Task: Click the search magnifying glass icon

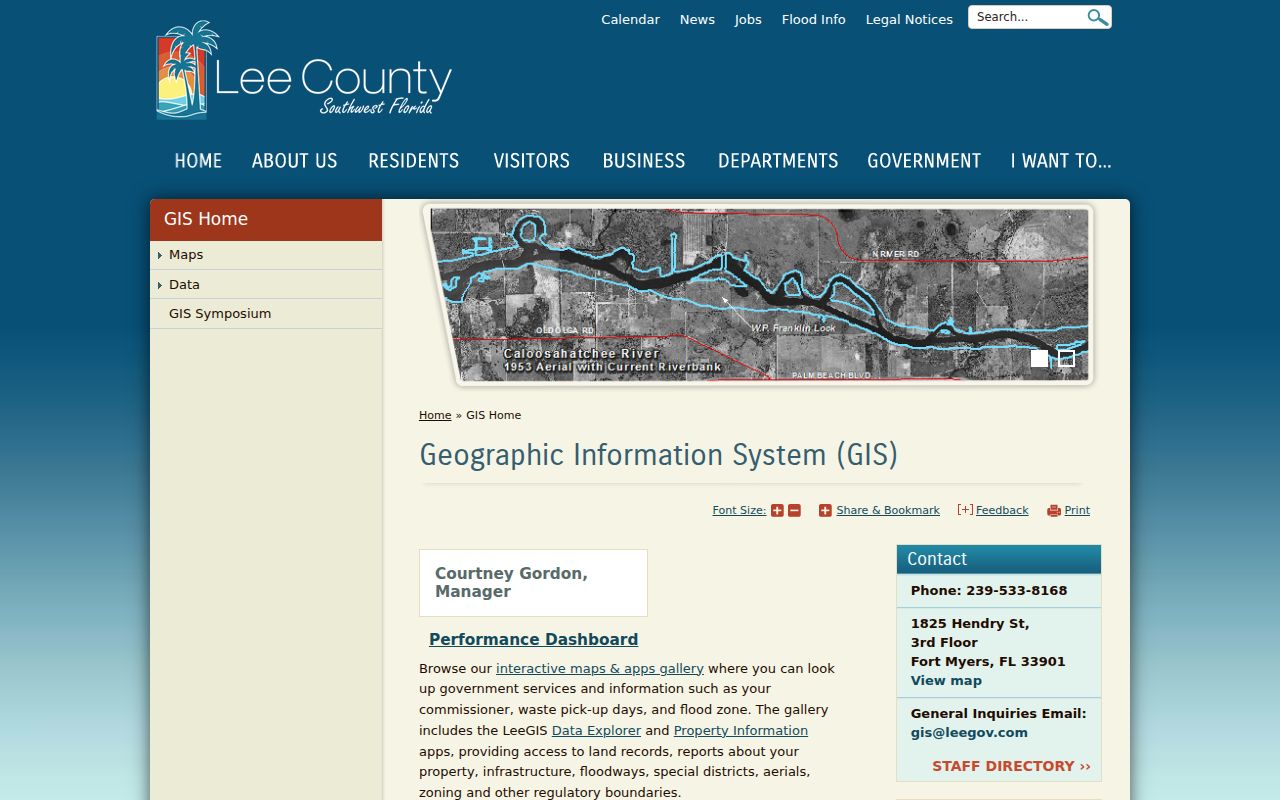Action: click(x=1097, y=17)
